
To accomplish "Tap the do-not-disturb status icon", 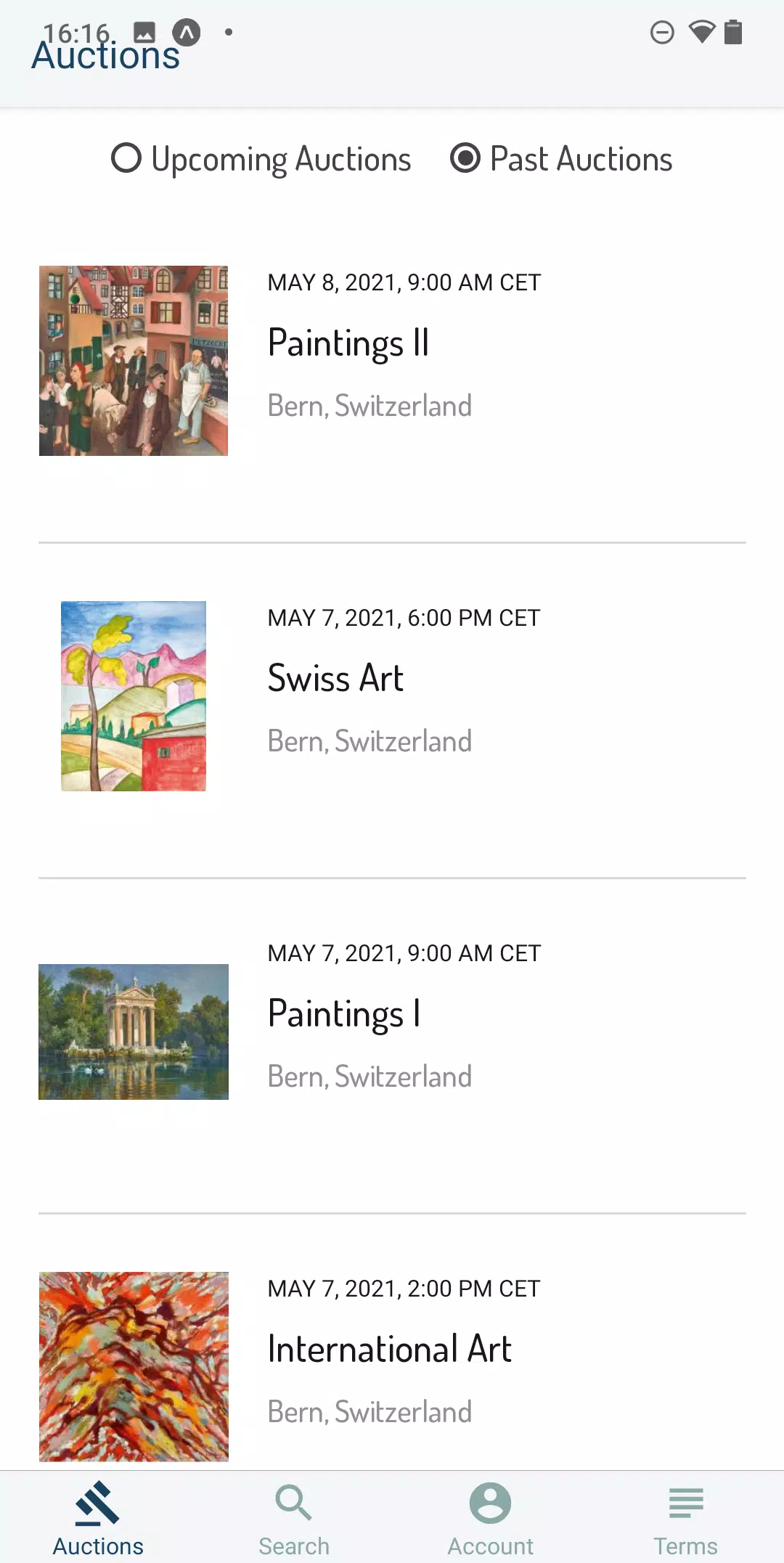I will (x=662, y=33).
